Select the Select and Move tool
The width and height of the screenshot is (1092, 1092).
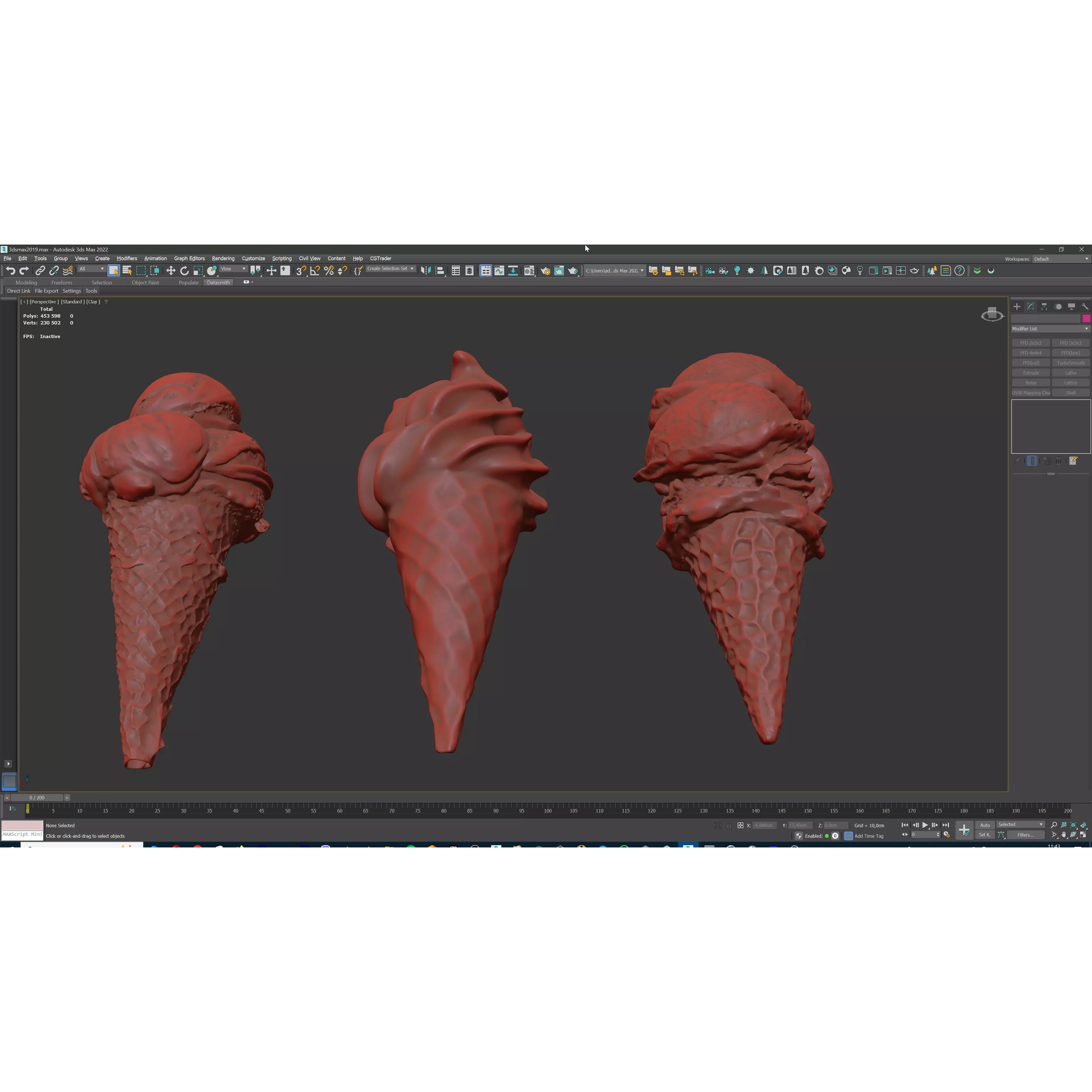tap(171, 270)
